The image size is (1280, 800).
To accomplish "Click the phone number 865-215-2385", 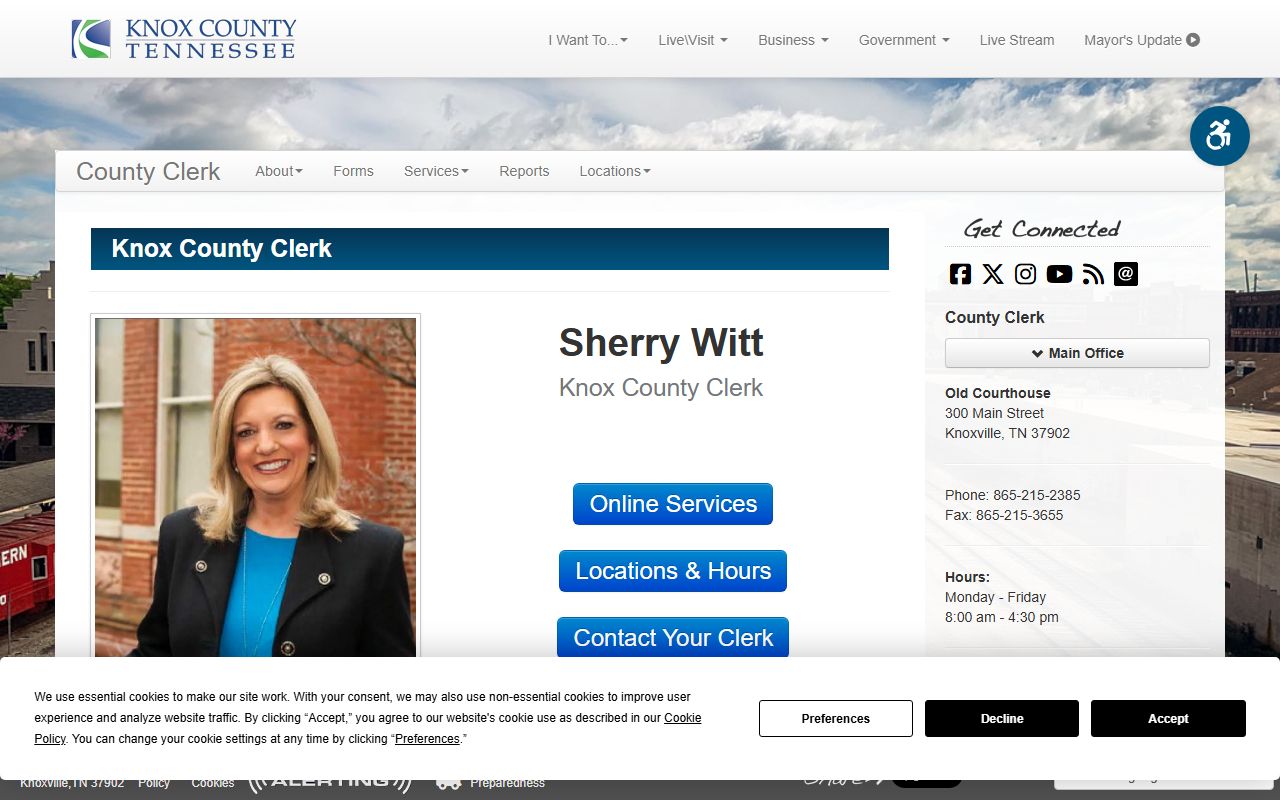I will coord(1036,495).
